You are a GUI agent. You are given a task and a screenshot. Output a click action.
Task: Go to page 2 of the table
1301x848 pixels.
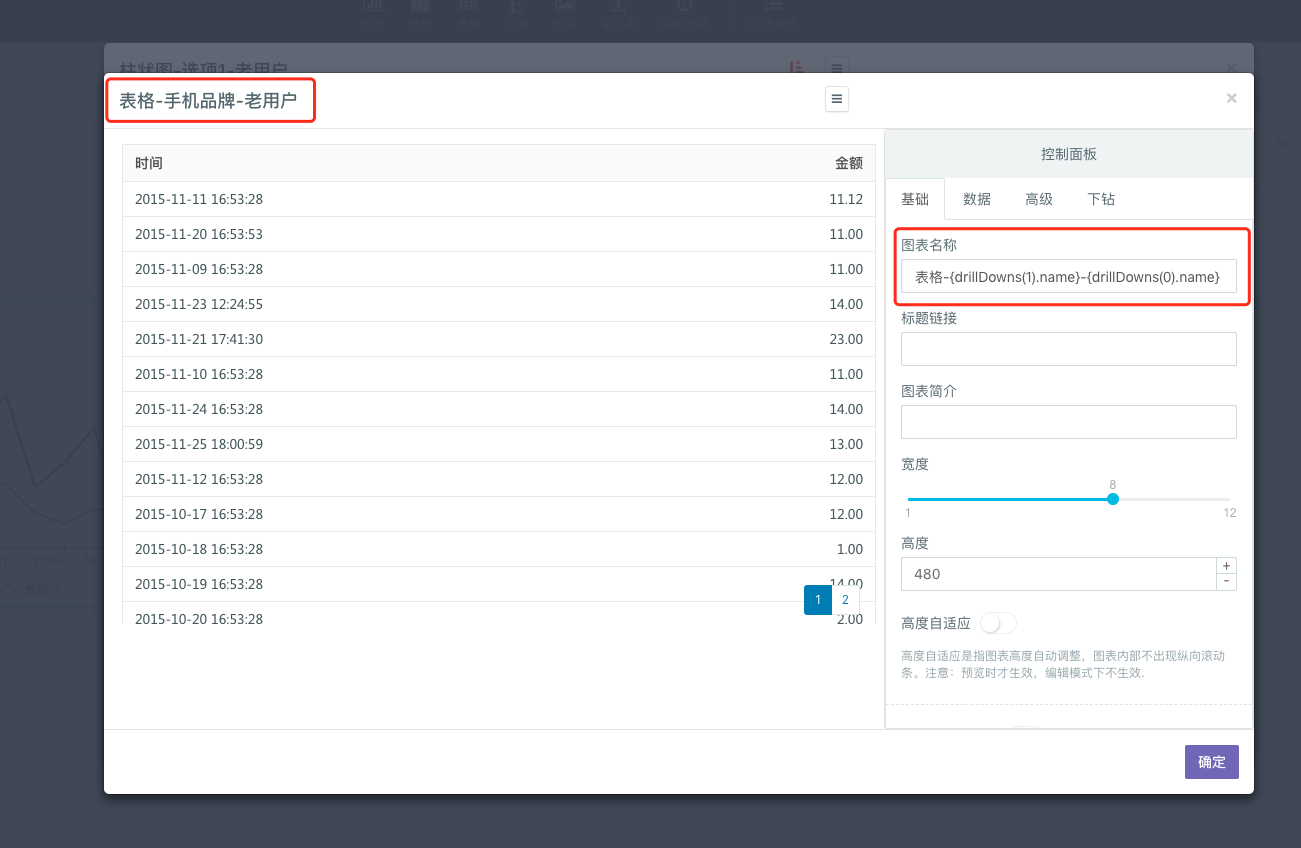click(x=845, y=600)
